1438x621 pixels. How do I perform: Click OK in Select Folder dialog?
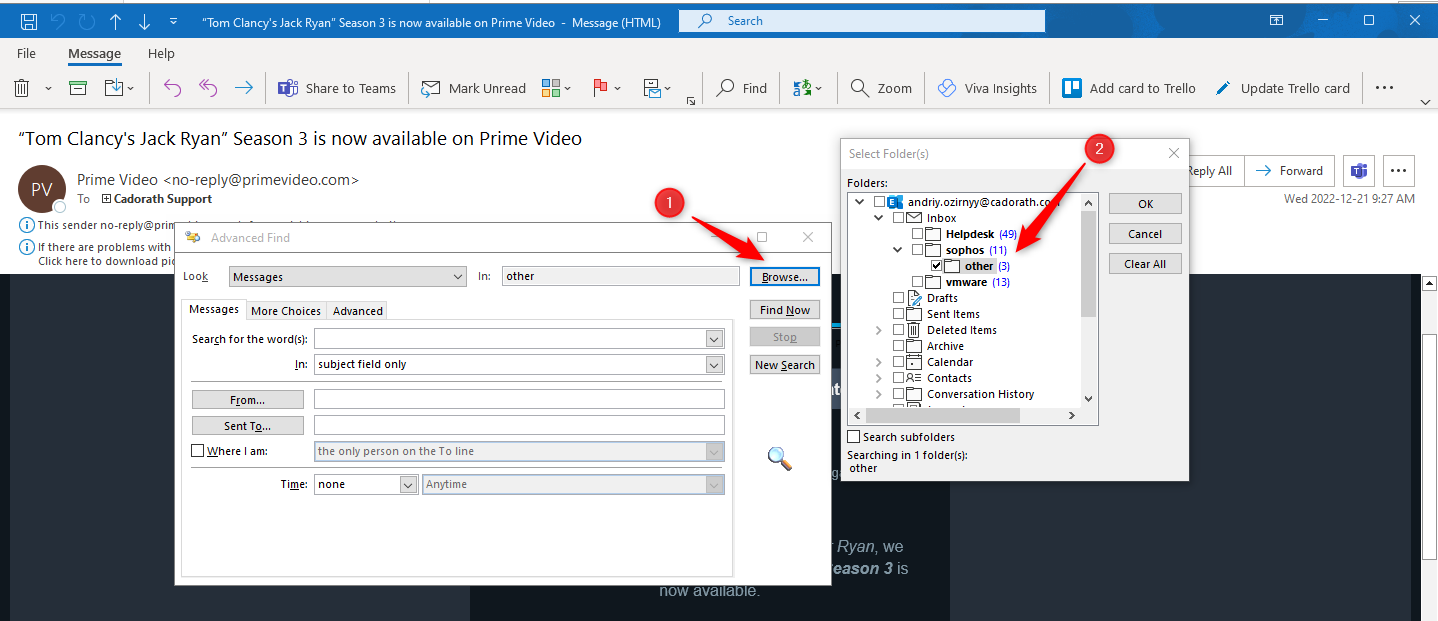tap(1145, 203)
